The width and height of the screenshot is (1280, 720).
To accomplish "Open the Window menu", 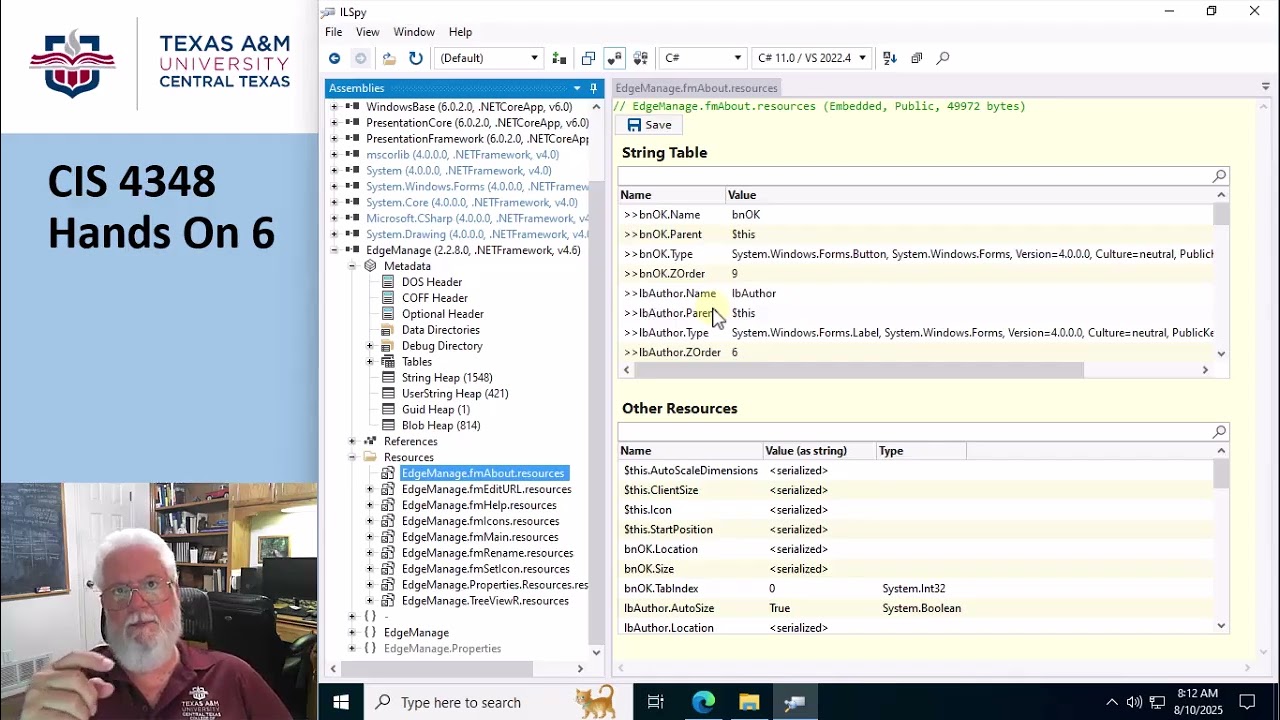I will (414, 32).
